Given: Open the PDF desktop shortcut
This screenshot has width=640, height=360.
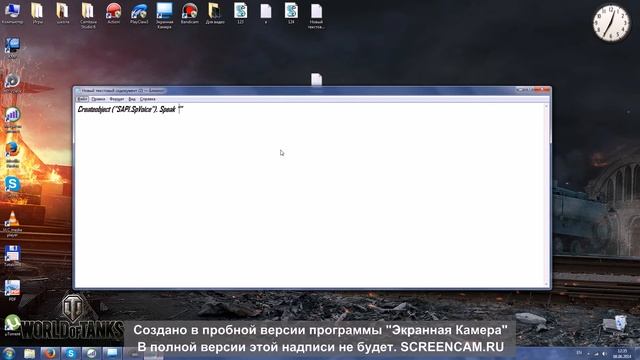Looking at the screenshot, I should pyautogui.click(x=12, y=291).
